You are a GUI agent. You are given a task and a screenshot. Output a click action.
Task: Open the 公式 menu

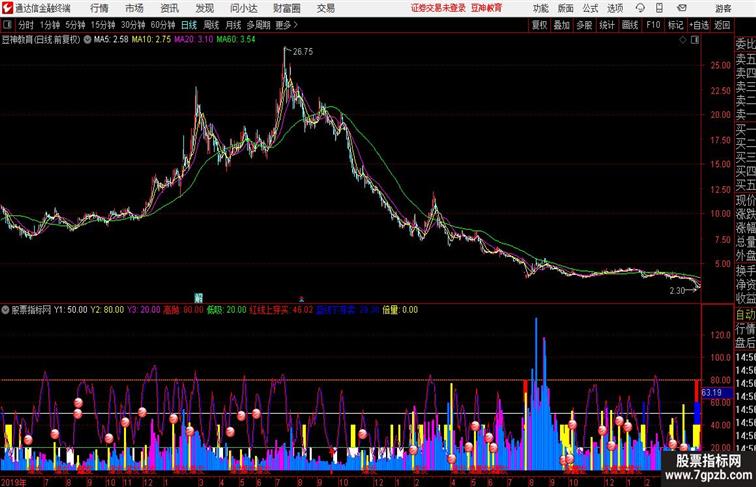point(590,8)
